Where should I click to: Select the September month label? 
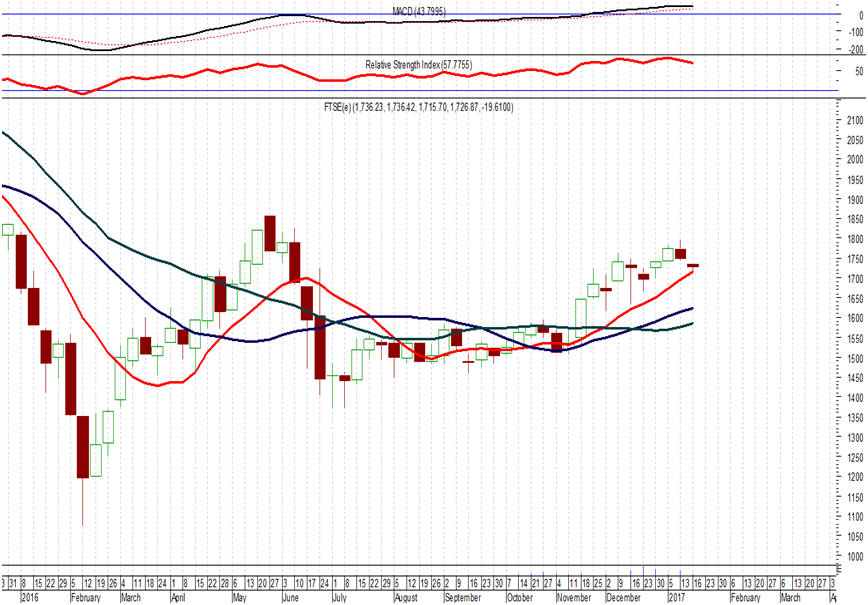pos(463,598)
